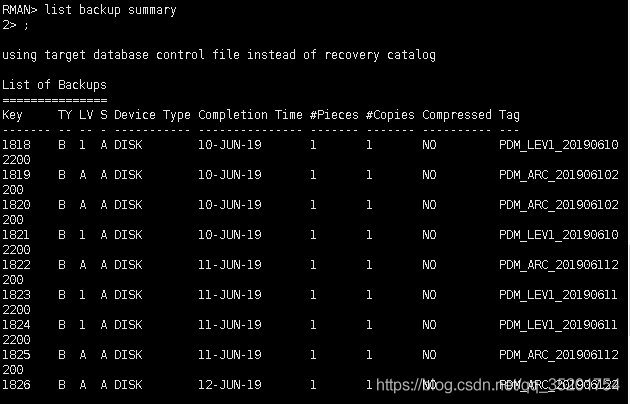Click the DISK device type for key 1824
The image size is (630, 404).
pos(128,325)
